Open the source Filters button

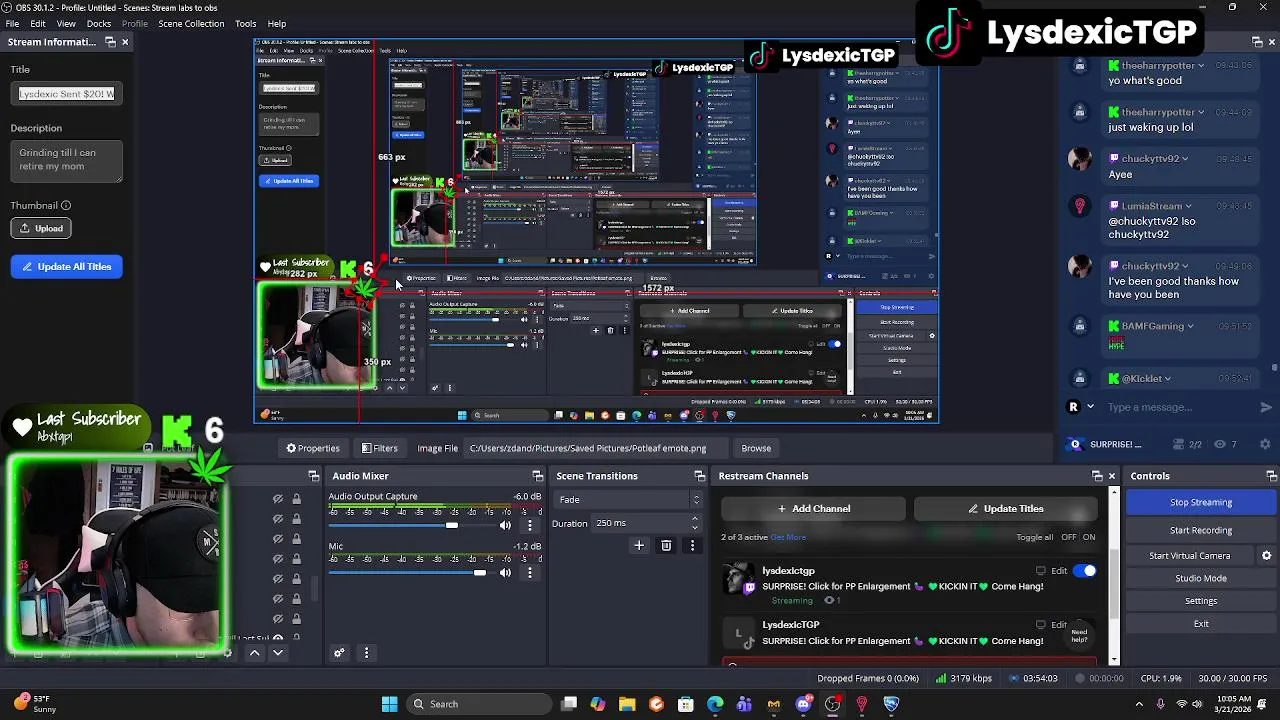tap(380, 448)
